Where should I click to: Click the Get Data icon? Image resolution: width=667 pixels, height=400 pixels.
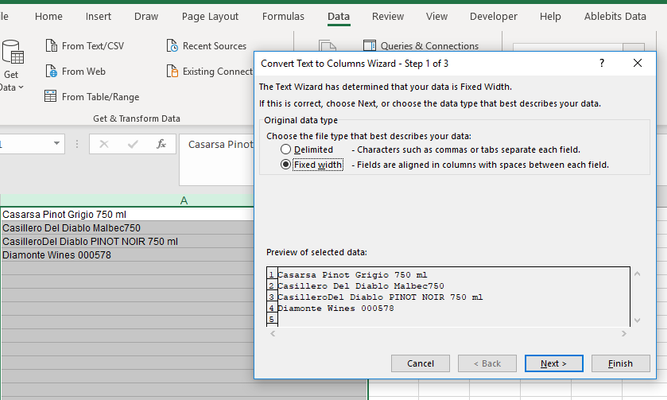13,51
